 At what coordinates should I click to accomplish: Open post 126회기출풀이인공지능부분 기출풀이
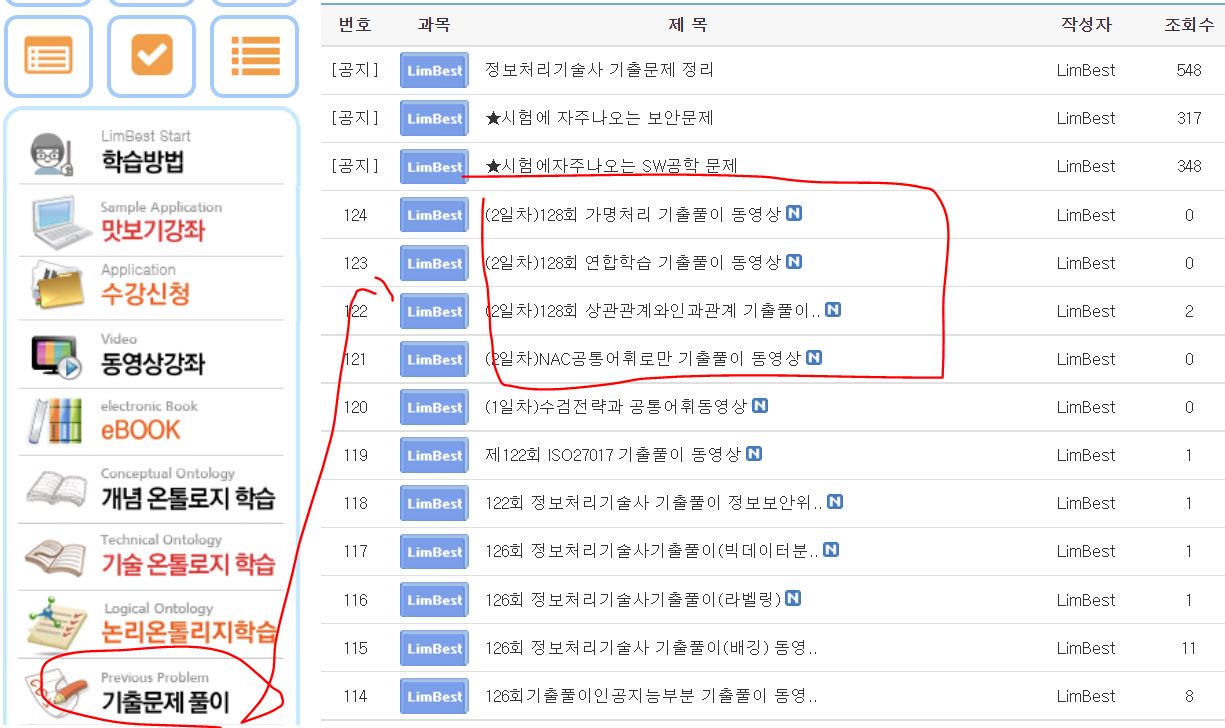click(651, 696)
